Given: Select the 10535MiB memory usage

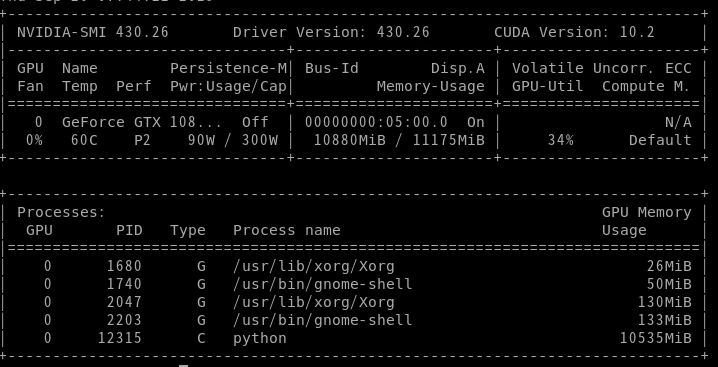Looking at the screenshot, I should click(x=655, y=338).
